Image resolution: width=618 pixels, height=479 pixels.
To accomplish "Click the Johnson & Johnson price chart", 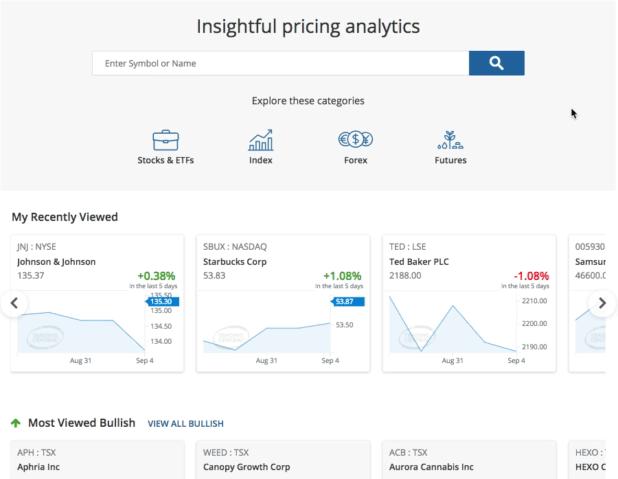I will pos(80,325).
